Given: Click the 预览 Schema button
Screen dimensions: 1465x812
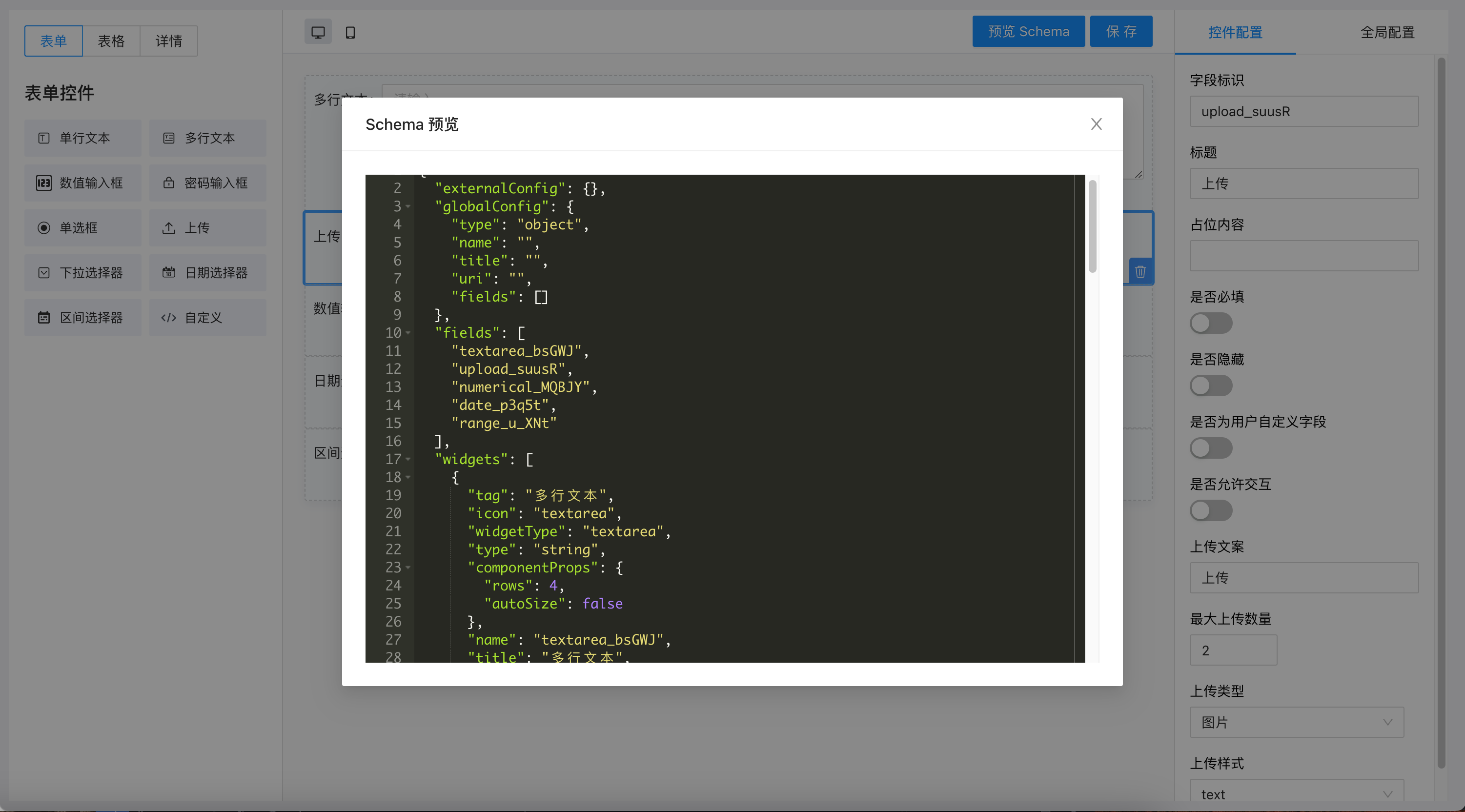Looking at the screenshot, I should coord(1028,31).
